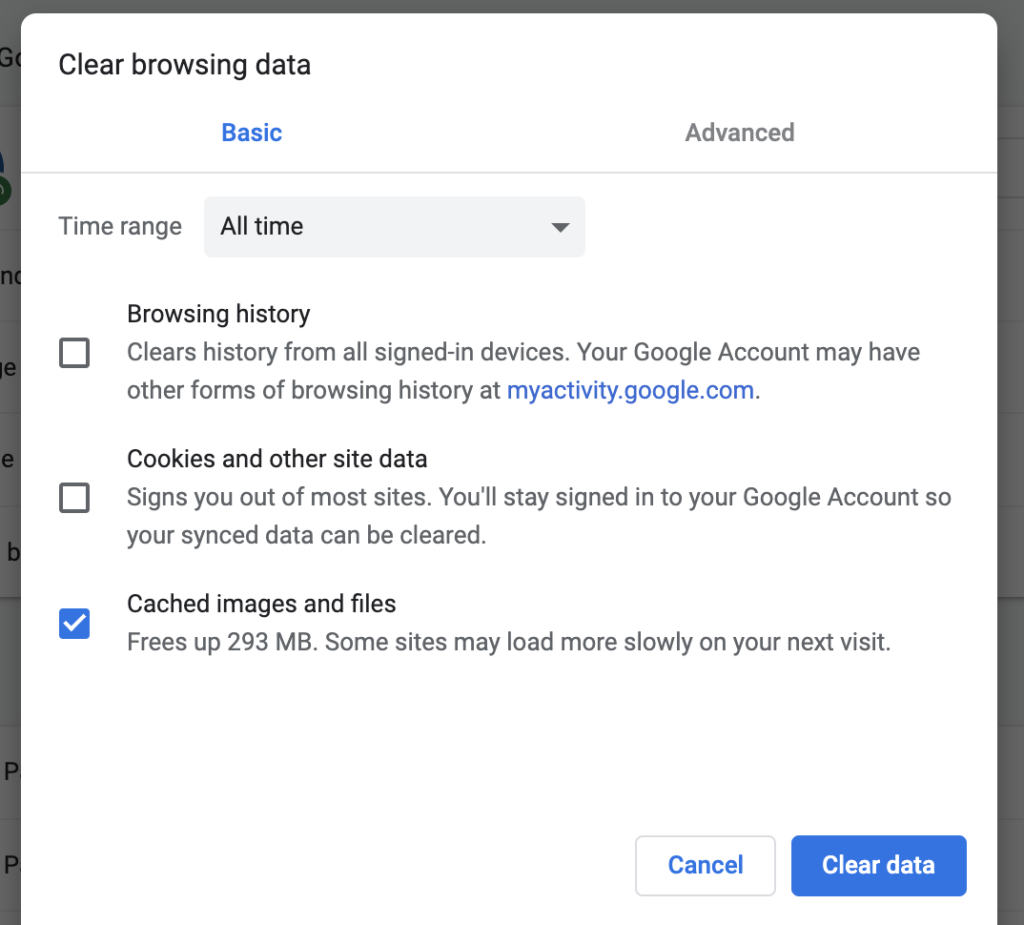Select the Basic tab
The height and width of the screenshot is (925, 1024).
[x=251, y=132]
